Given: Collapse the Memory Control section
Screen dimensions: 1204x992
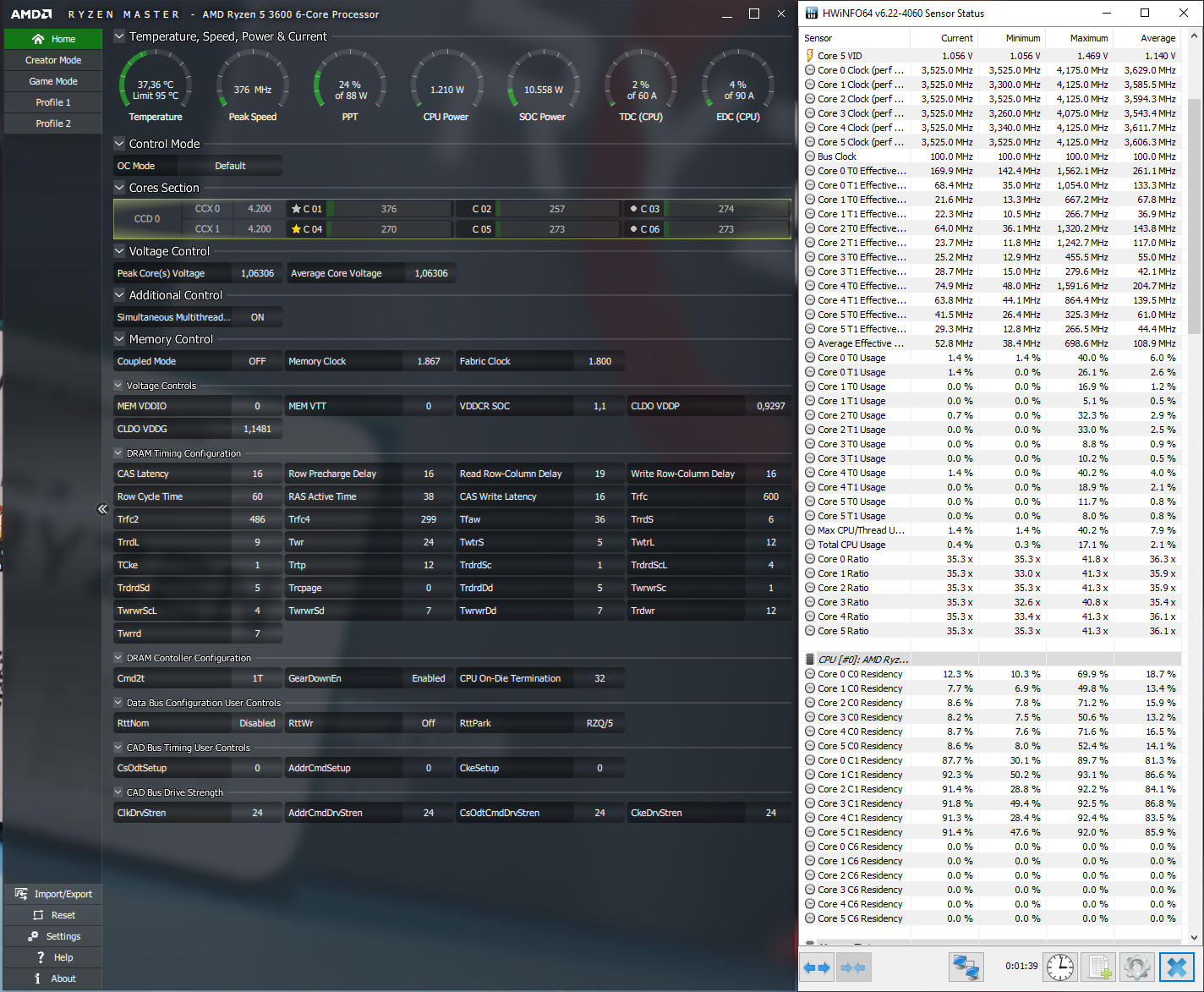Looking at the screenshot, I should pyautogui.click(x=119, y=339).
